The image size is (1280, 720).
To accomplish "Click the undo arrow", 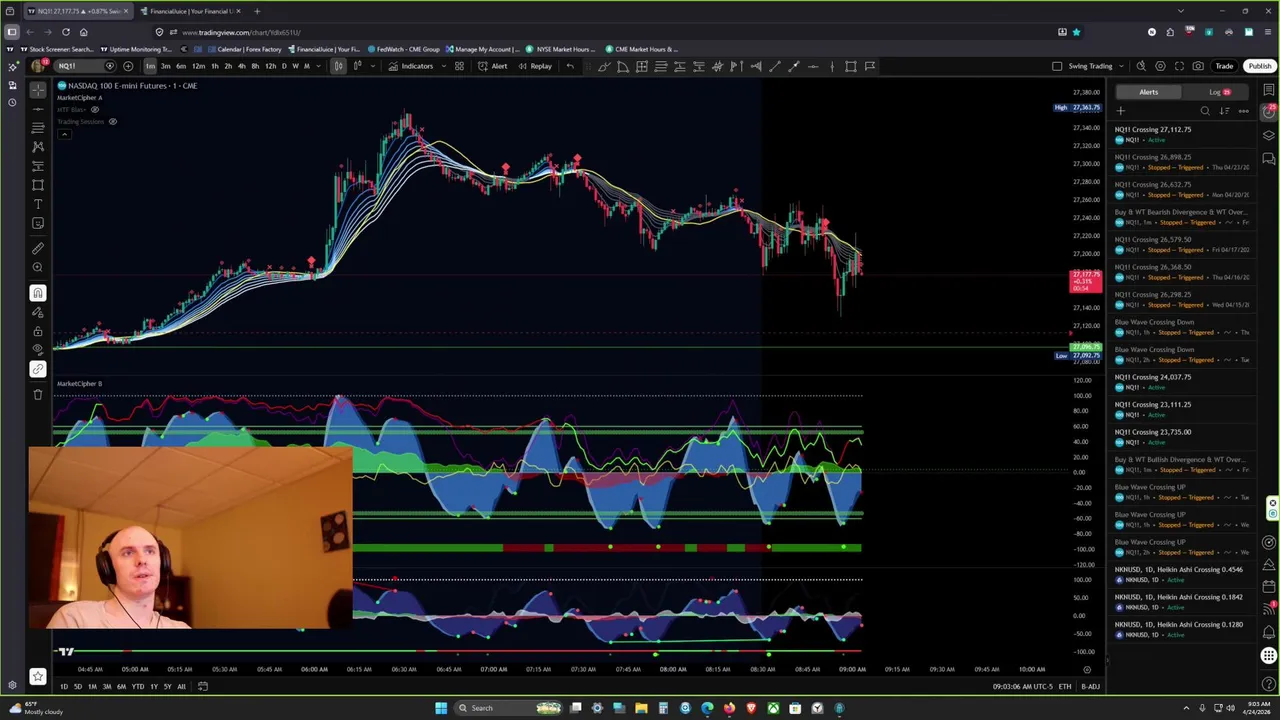I will [x=570, y=66].
